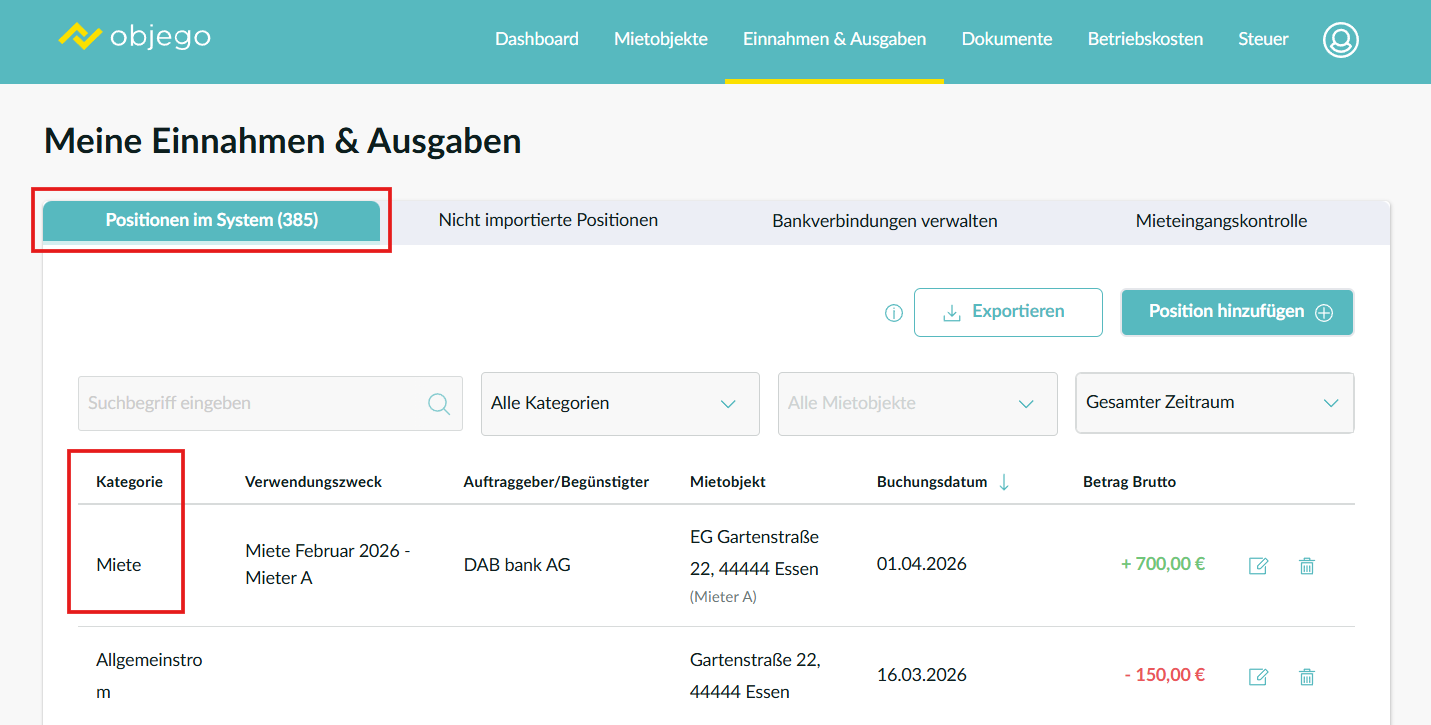Switch to Nicht importierte Positionen tab
This screenshot has height=725, width=1431.
[548, 220]
